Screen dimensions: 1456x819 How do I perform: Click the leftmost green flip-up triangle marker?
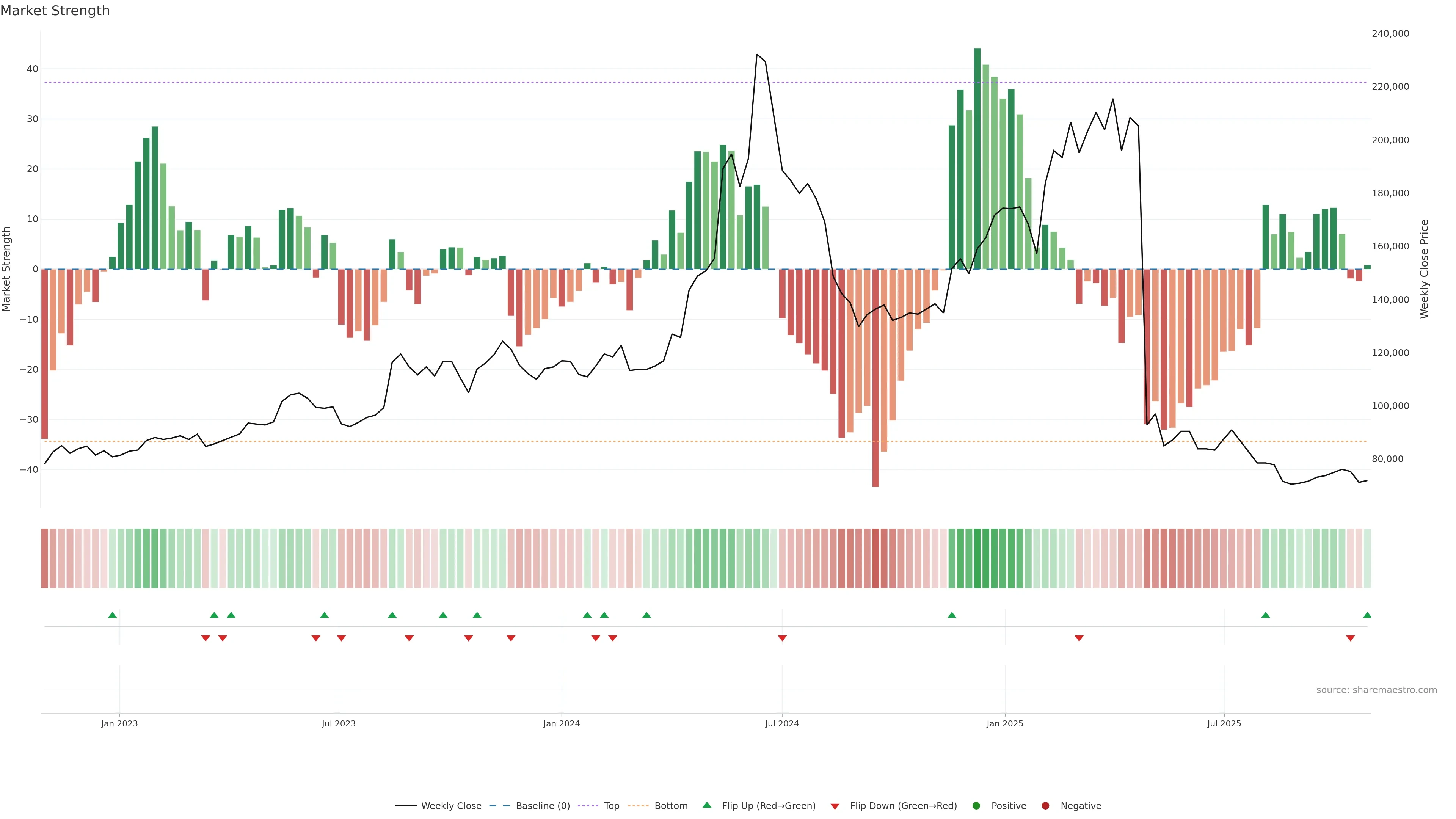tap(113, 615)
